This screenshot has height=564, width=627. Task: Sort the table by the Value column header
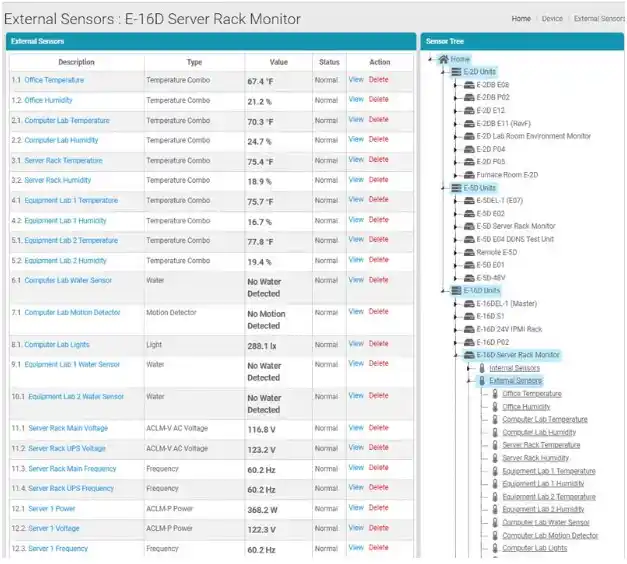(x=278, y=62)
